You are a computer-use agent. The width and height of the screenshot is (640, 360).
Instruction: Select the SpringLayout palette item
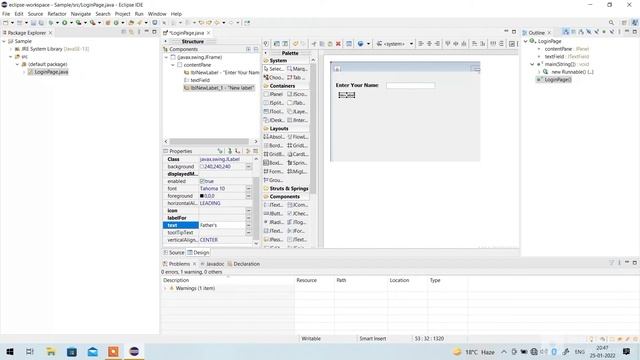click(x=298, y=163)
